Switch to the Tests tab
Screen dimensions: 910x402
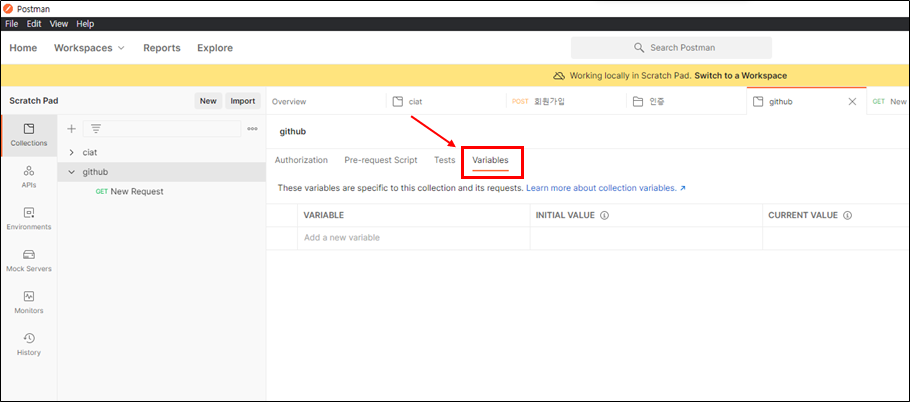click(x=445, y=160)
